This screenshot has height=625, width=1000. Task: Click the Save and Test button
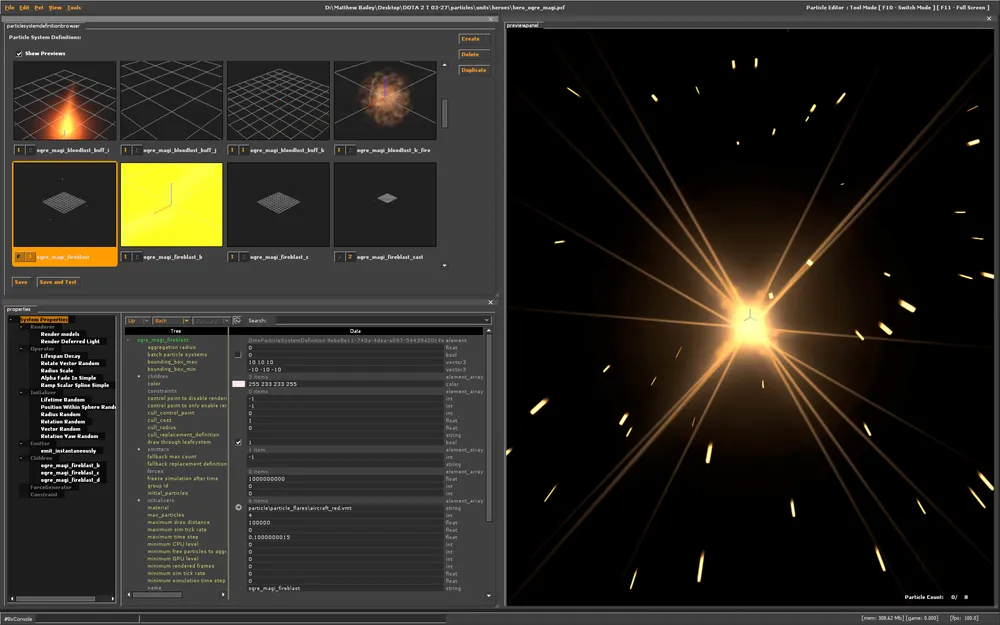(x=58, y=282)
